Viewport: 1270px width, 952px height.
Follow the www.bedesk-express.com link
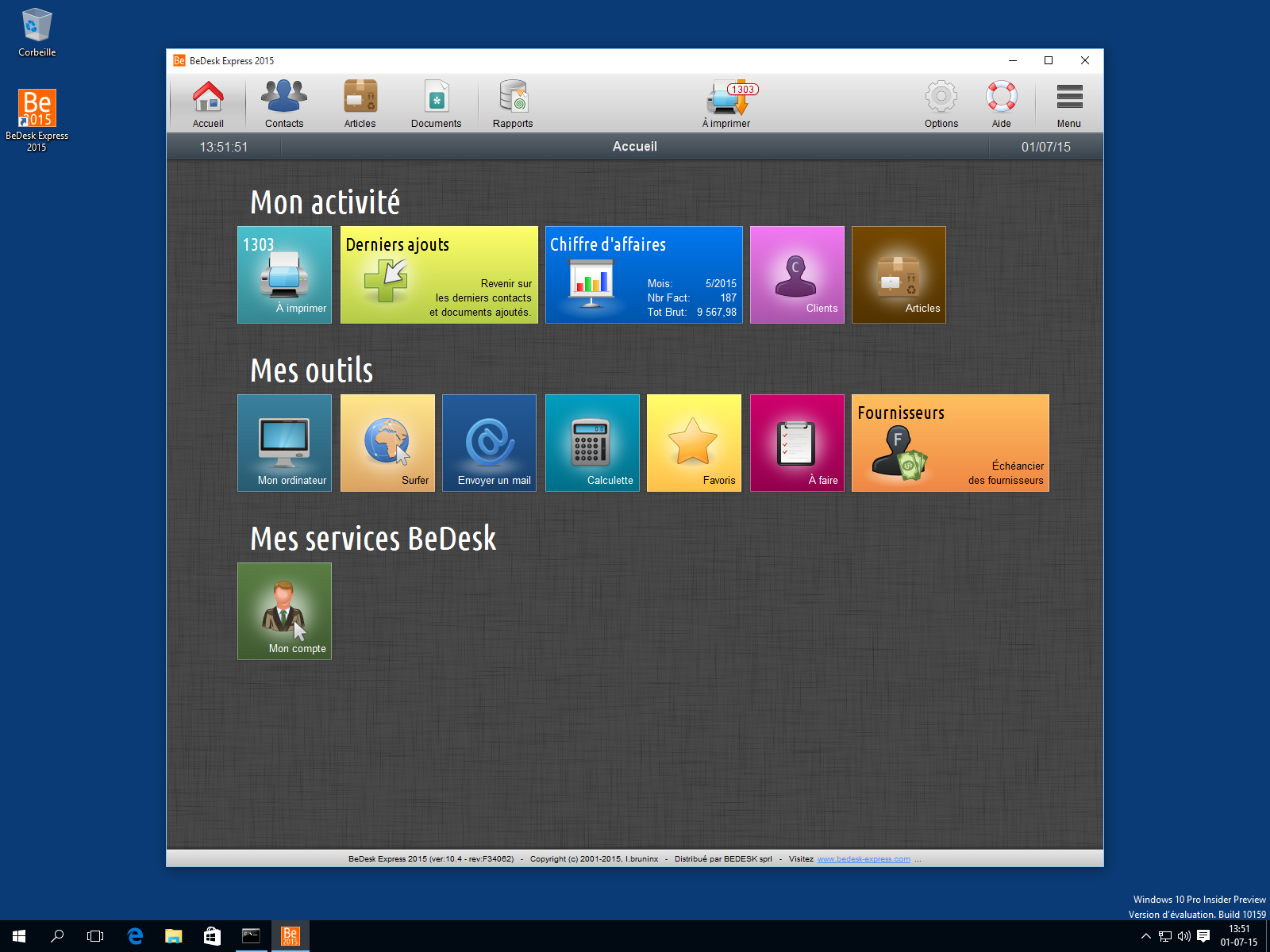864,858
